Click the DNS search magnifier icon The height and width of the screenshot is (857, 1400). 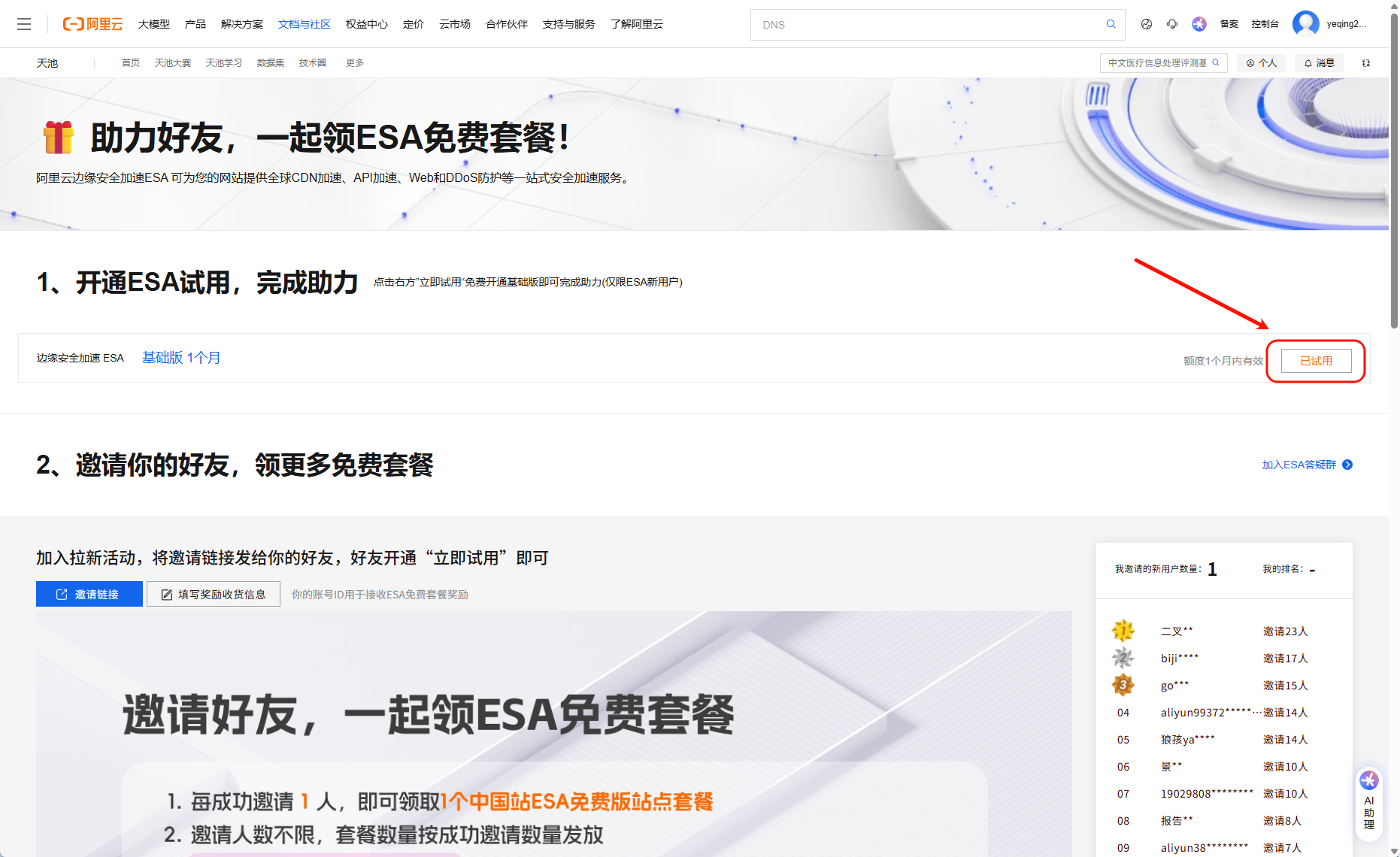(1111, 24)
